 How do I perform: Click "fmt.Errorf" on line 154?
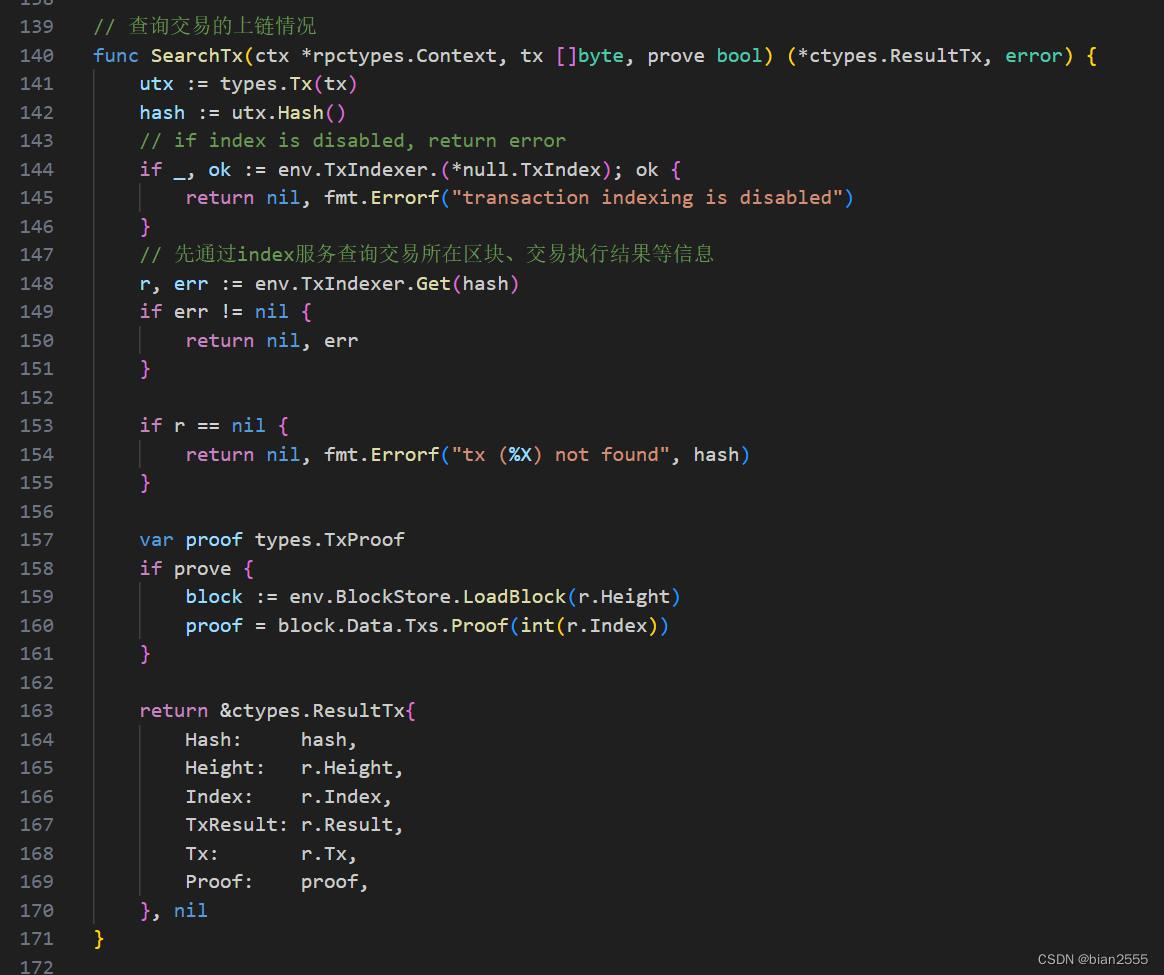click(382, 454)
